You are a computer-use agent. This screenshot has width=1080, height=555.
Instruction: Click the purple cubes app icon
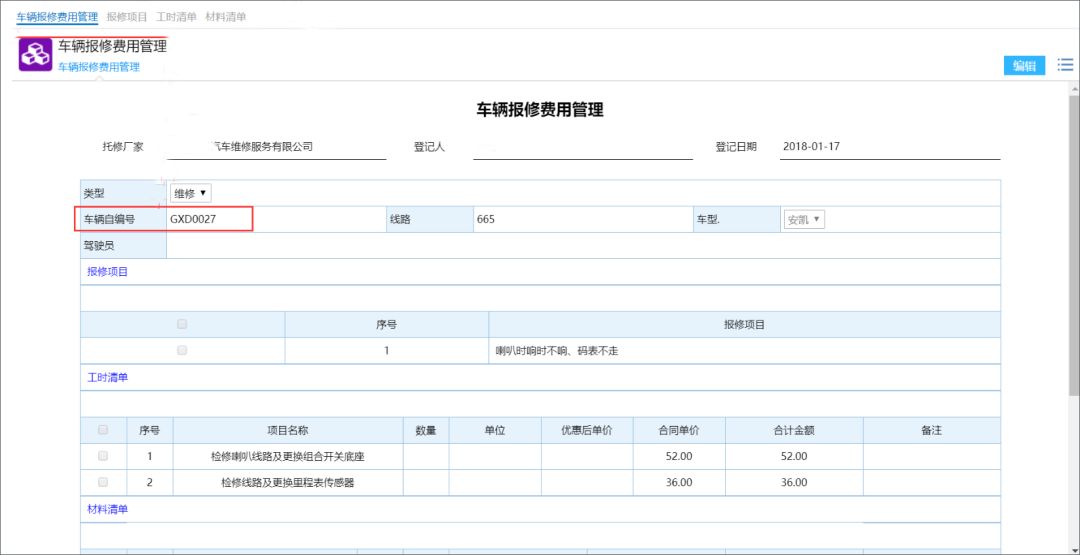click(x=35, y=55)
